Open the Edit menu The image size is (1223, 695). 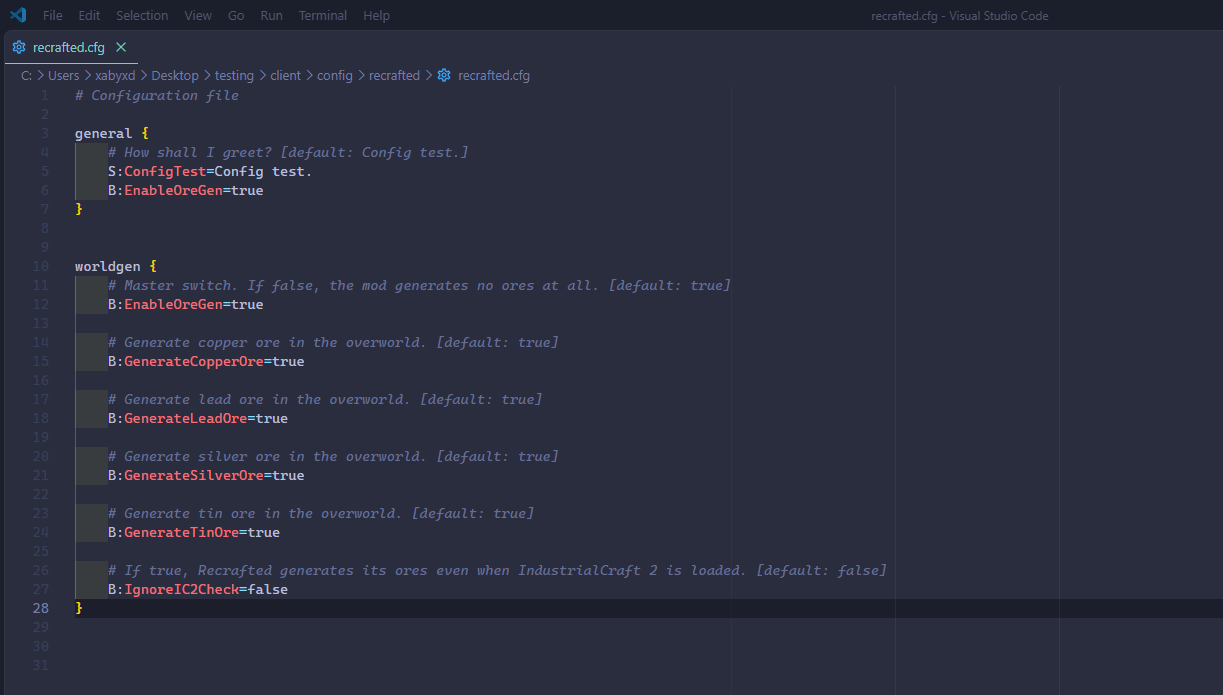click(89, 15)
